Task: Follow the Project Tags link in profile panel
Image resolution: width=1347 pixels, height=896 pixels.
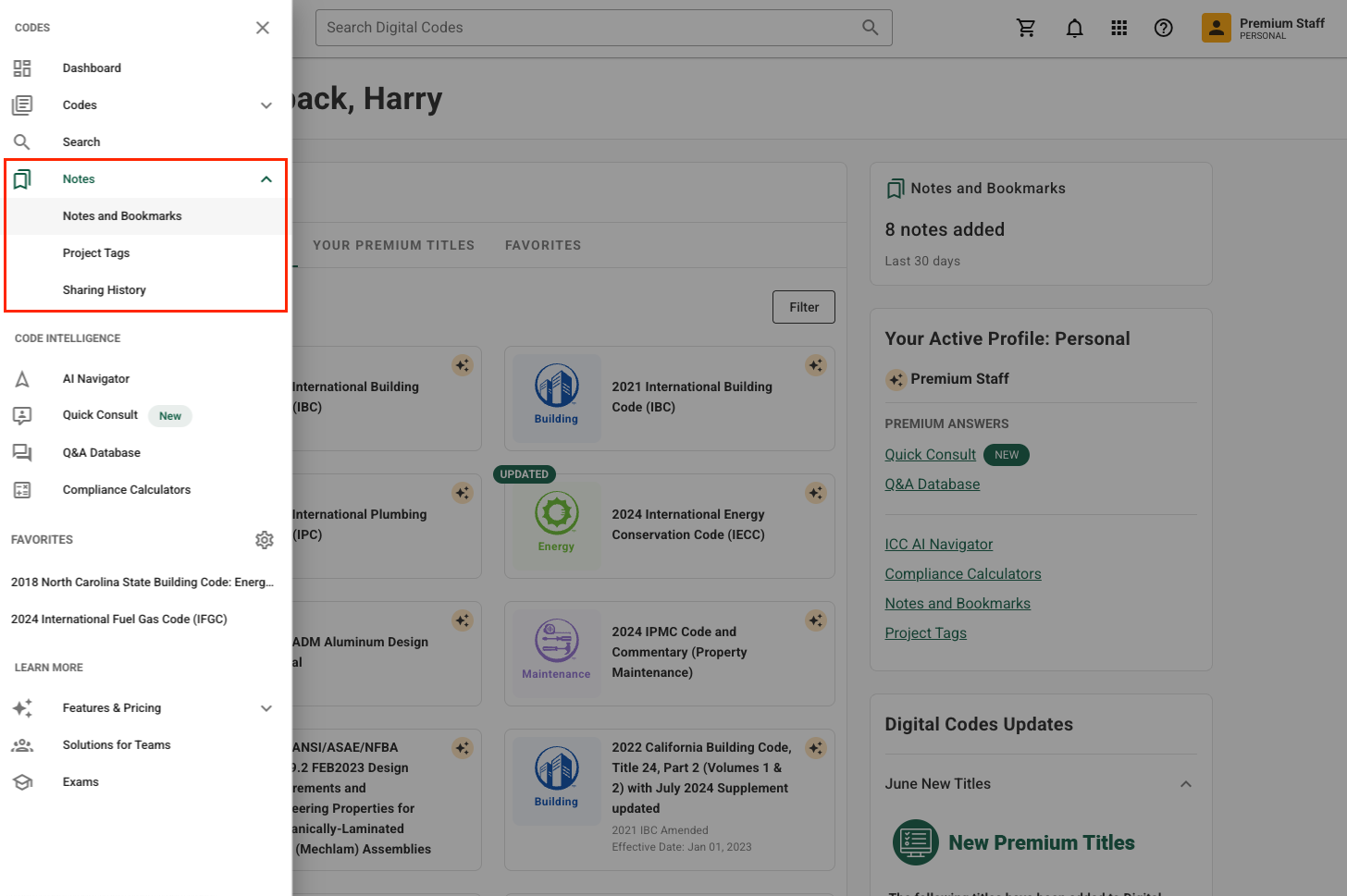Action: click(x=925, y=633)
